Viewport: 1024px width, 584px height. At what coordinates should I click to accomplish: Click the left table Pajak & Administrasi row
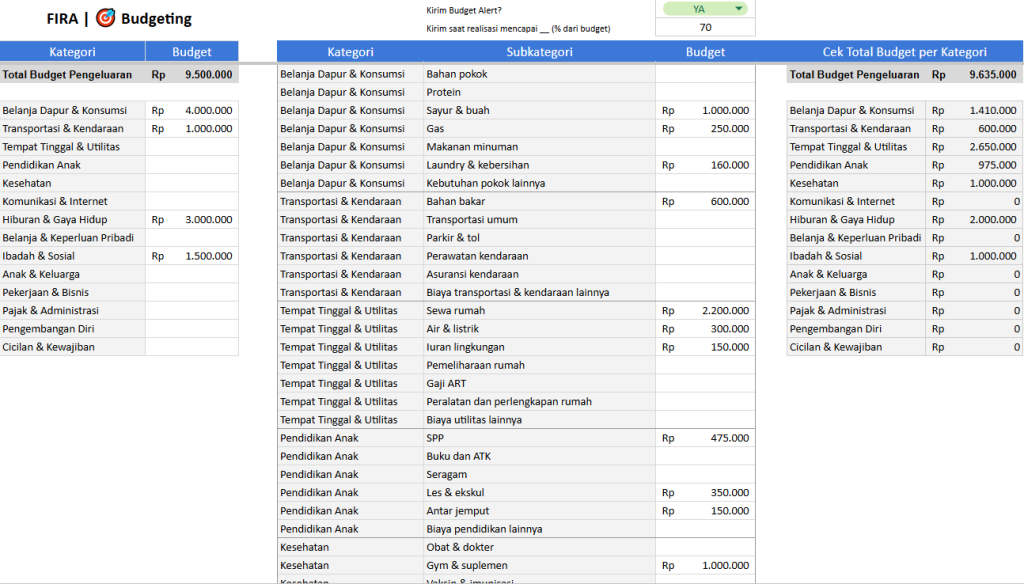coord(72,310)
